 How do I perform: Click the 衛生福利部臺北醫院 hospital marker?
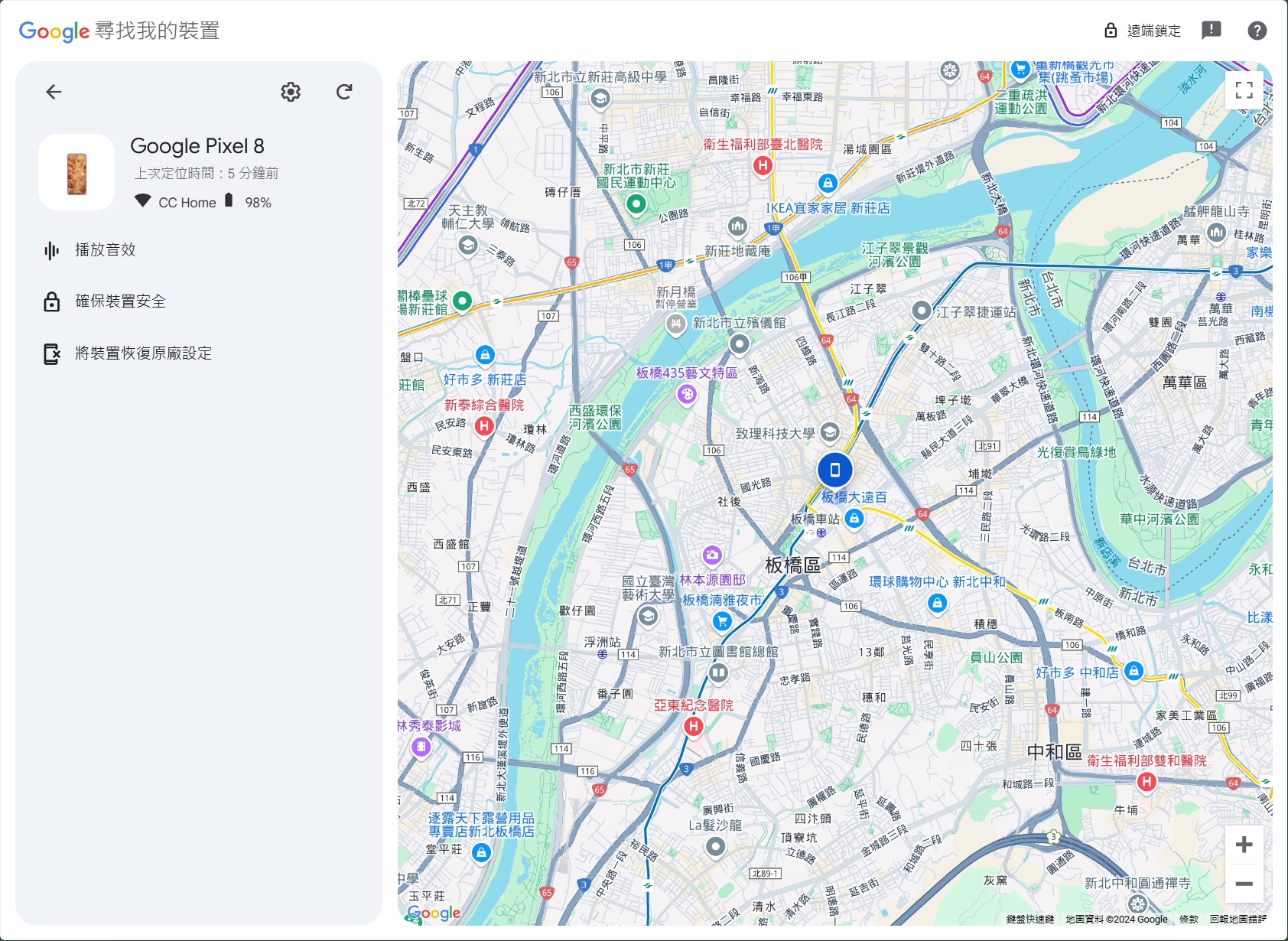click(763, 164)
